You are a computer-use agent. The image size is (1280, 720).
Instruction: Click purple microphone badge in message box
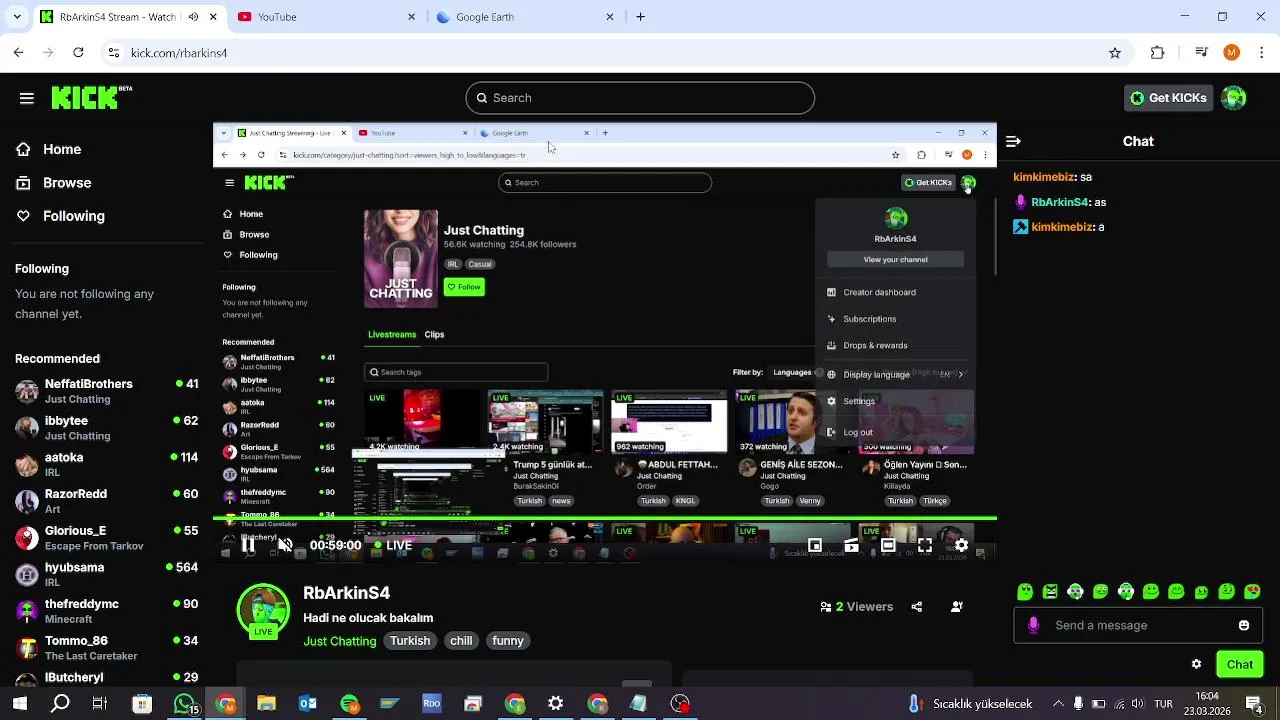1033,625
